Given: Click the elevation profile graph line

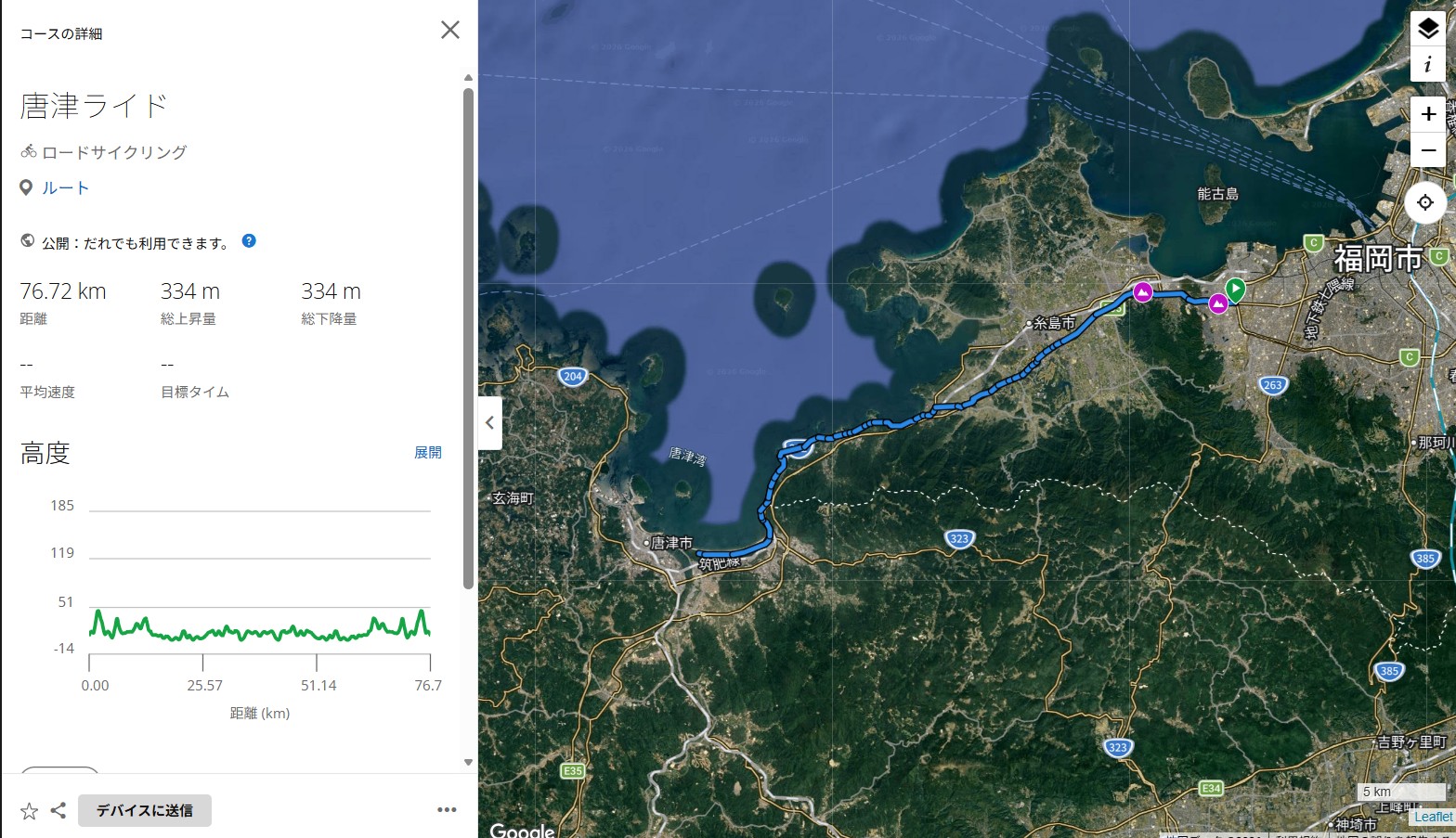Looking at the screenshot, I should click(260, 633).
